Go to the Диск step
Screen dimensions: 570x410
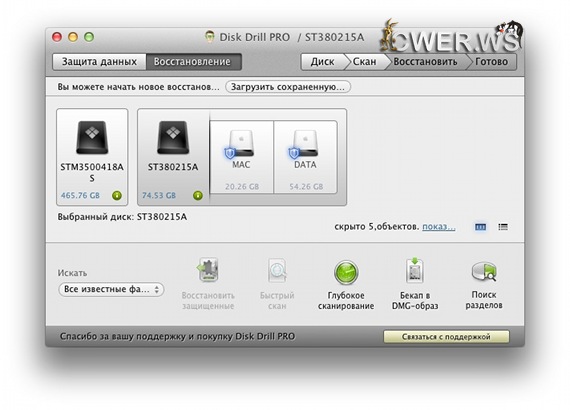322,62
